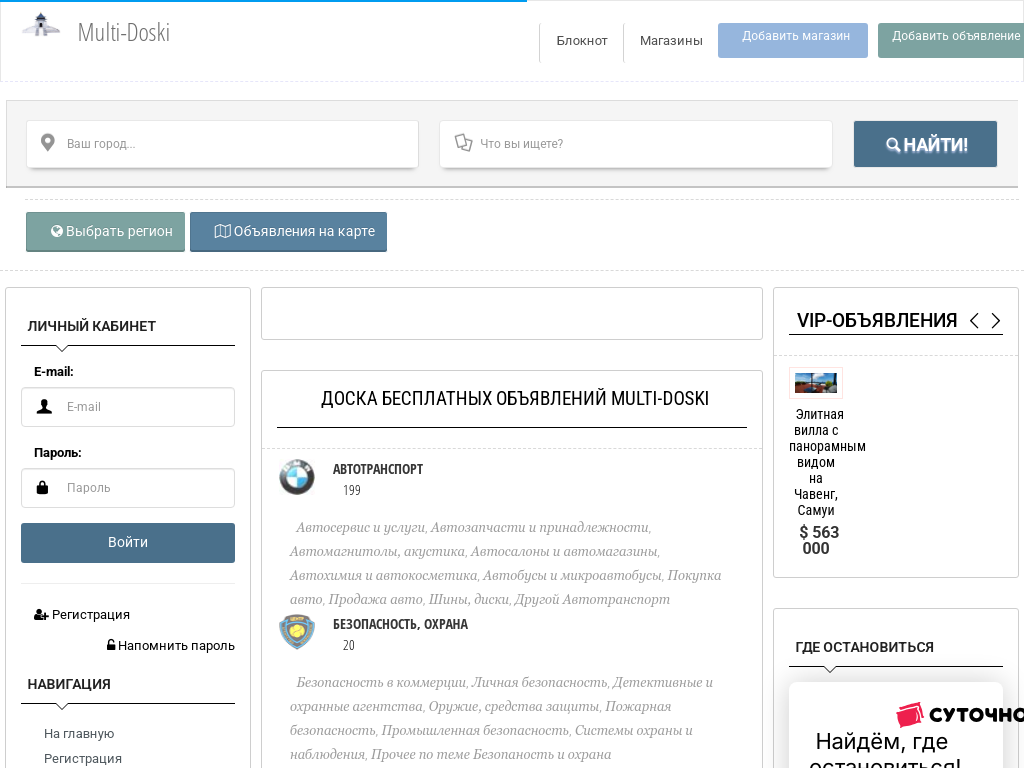Screen dimensions: 1024x768
Task: Click the НАЙТИ! search button
Action: [925, 144]
